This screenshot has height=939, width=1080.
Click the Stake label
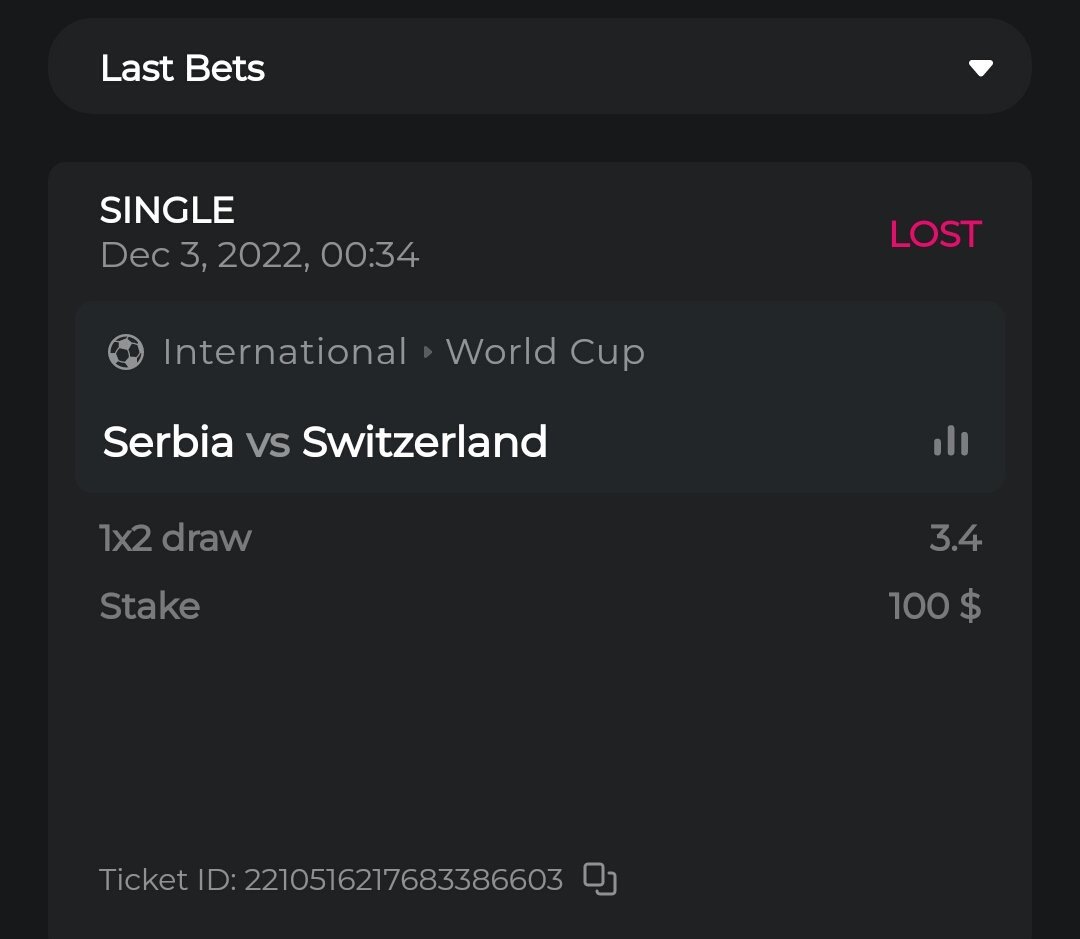click(150, 606)
